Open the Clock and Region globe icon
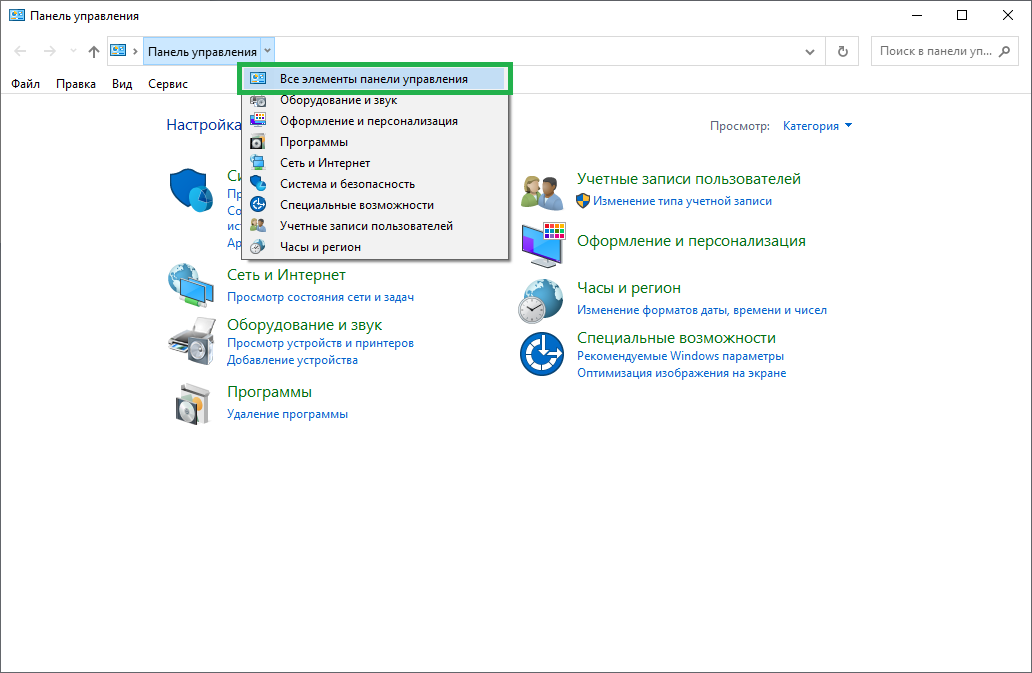 pos(541,301)
